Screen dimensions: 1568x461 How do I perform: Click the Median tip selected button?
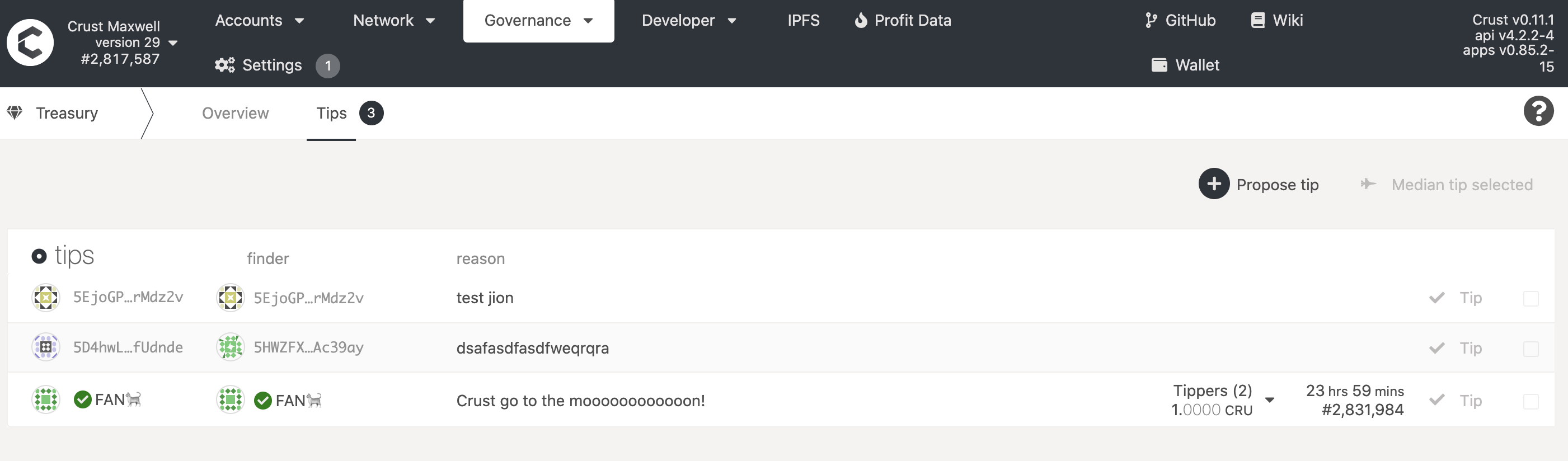pos(1446,184)
